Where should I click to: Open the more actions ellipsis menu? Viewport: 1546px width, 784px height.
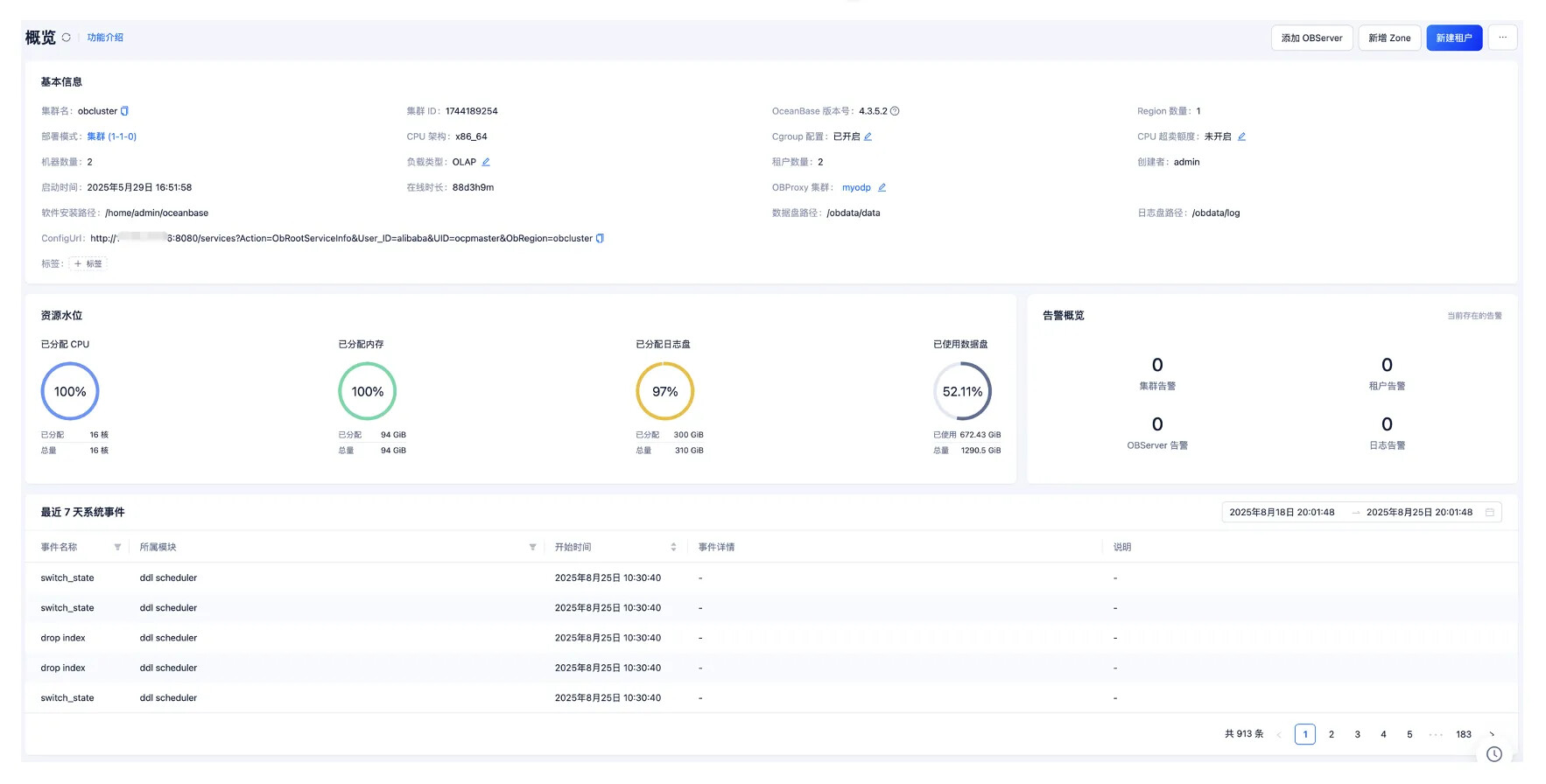pos(1502,38)
